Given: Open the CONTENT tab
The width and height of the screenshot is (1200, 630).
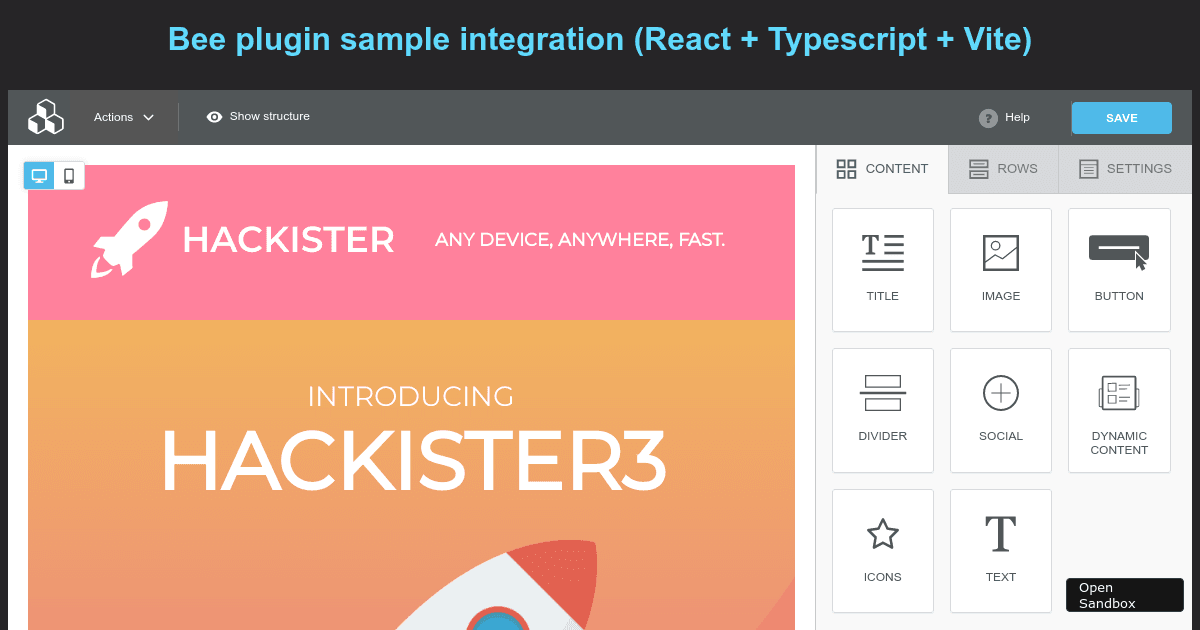Looking at the screenshot, I should point(882,169).
